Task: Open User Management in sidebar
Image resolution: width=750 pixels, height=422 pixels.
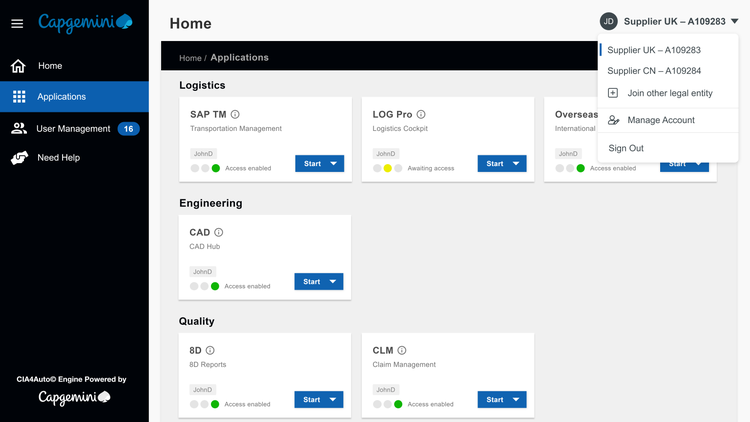Action: pos(74,129)
